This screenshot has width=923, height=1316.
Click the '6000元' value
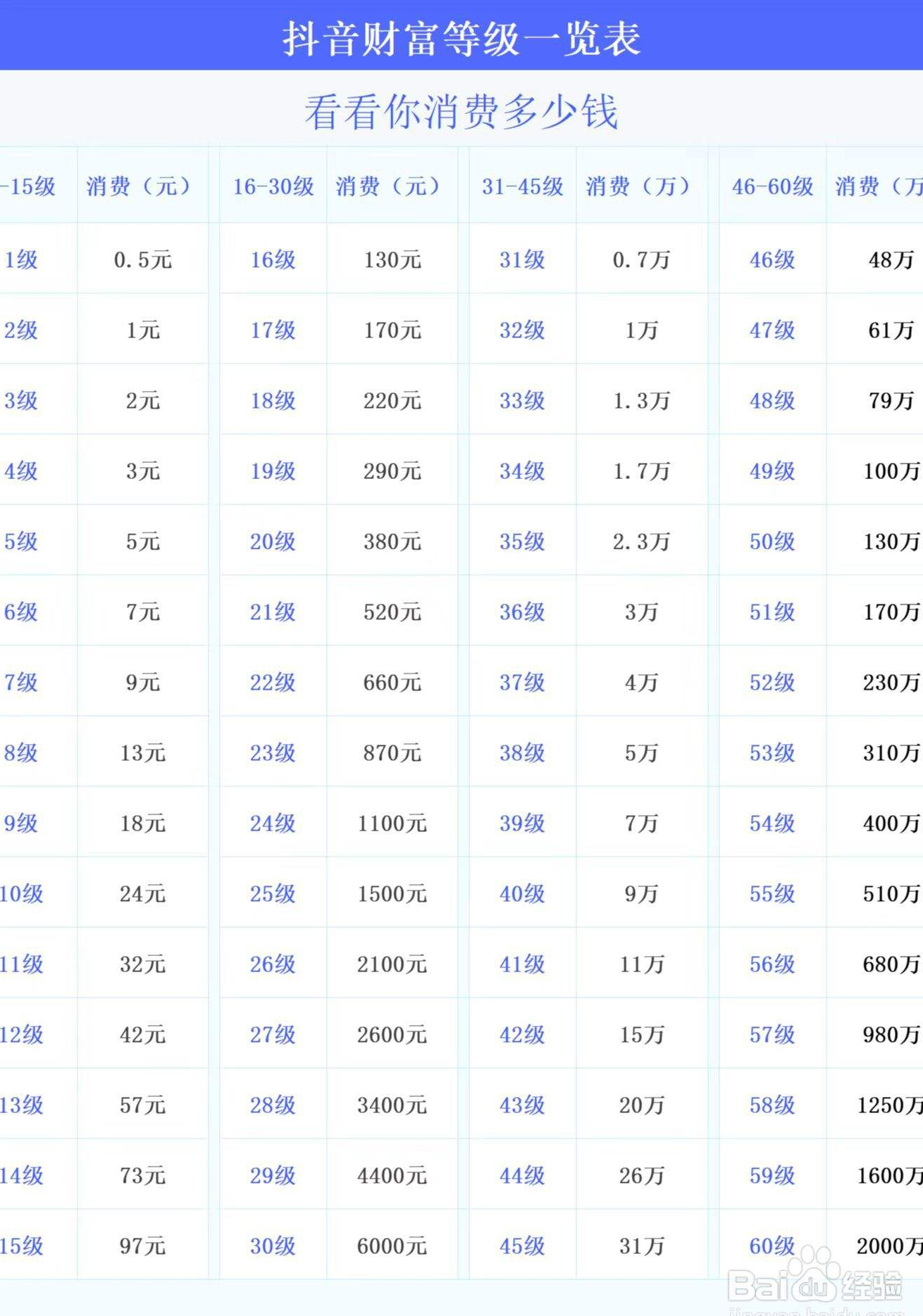[392, 1246]
